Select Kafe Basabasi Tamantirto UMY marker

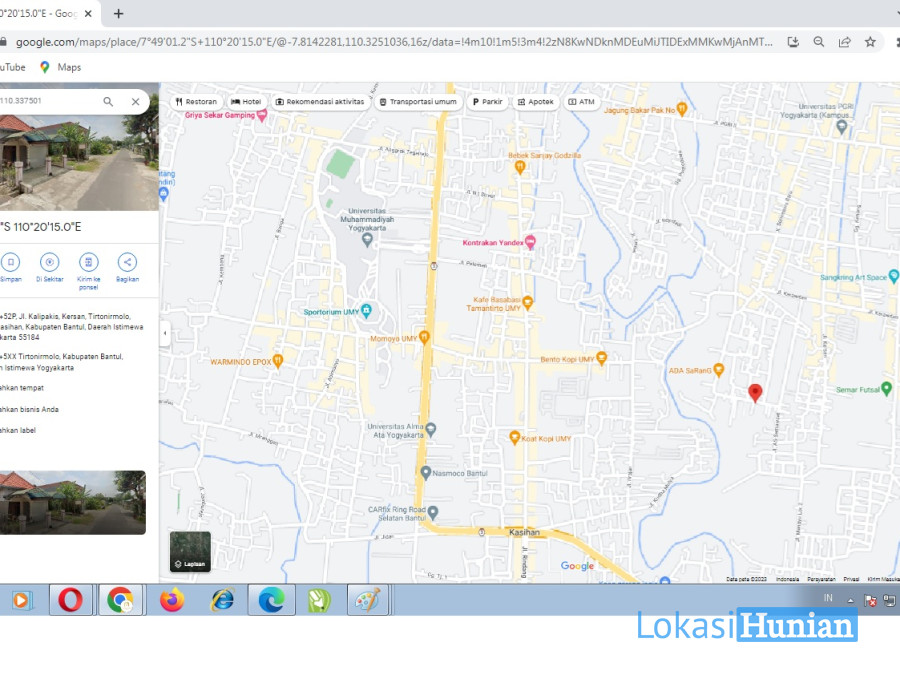point(527,302)
